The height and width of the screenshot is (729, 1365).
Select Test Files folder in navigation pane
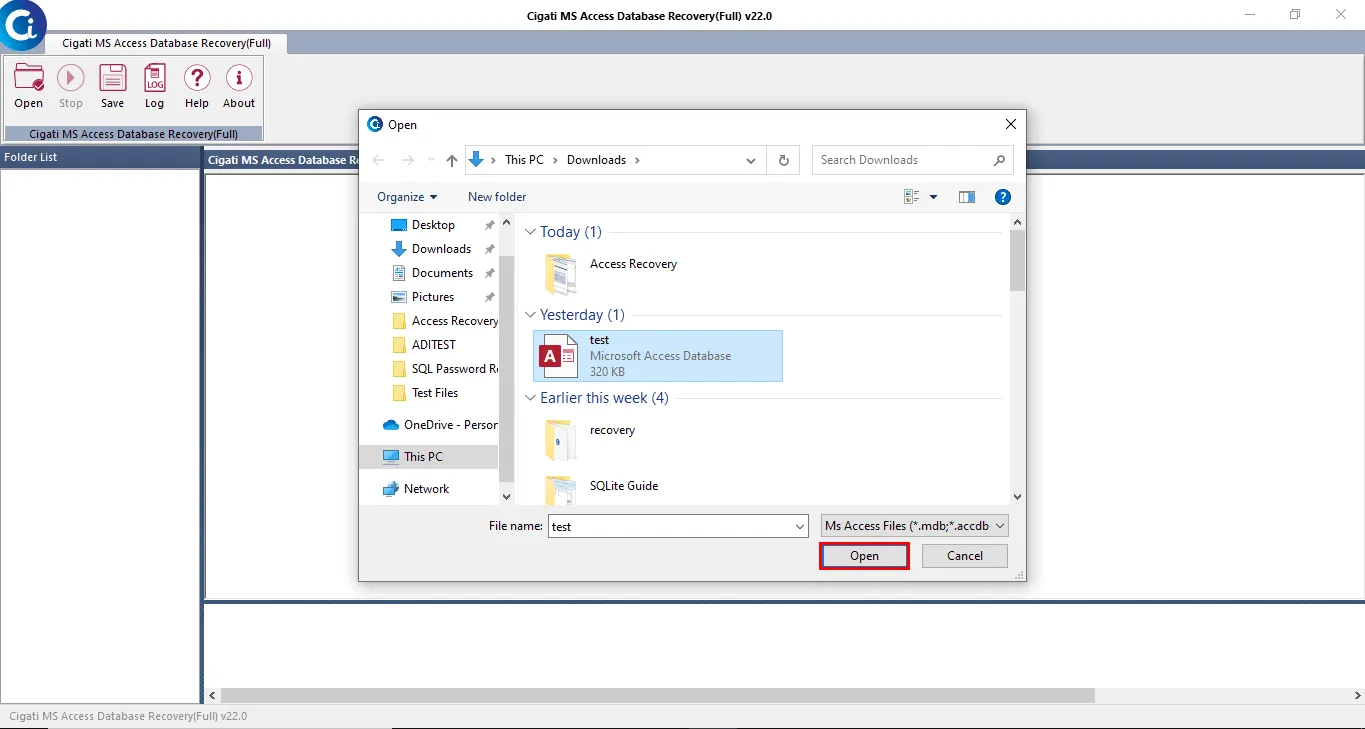point(435,393)
